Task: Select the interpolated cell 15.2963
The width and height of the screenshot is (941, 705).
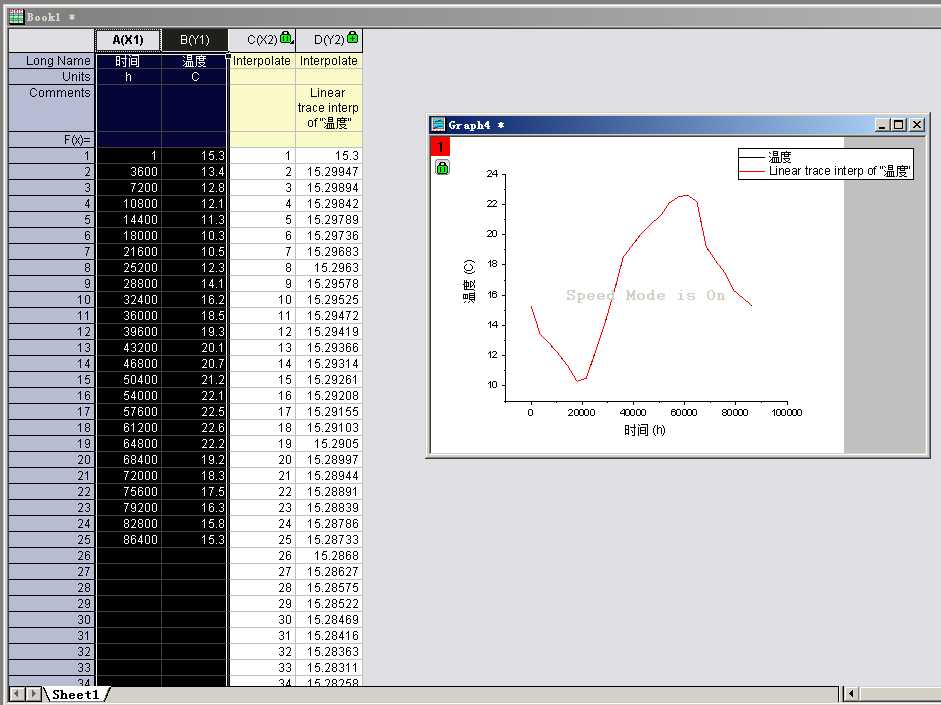Action: click(329, 268)
